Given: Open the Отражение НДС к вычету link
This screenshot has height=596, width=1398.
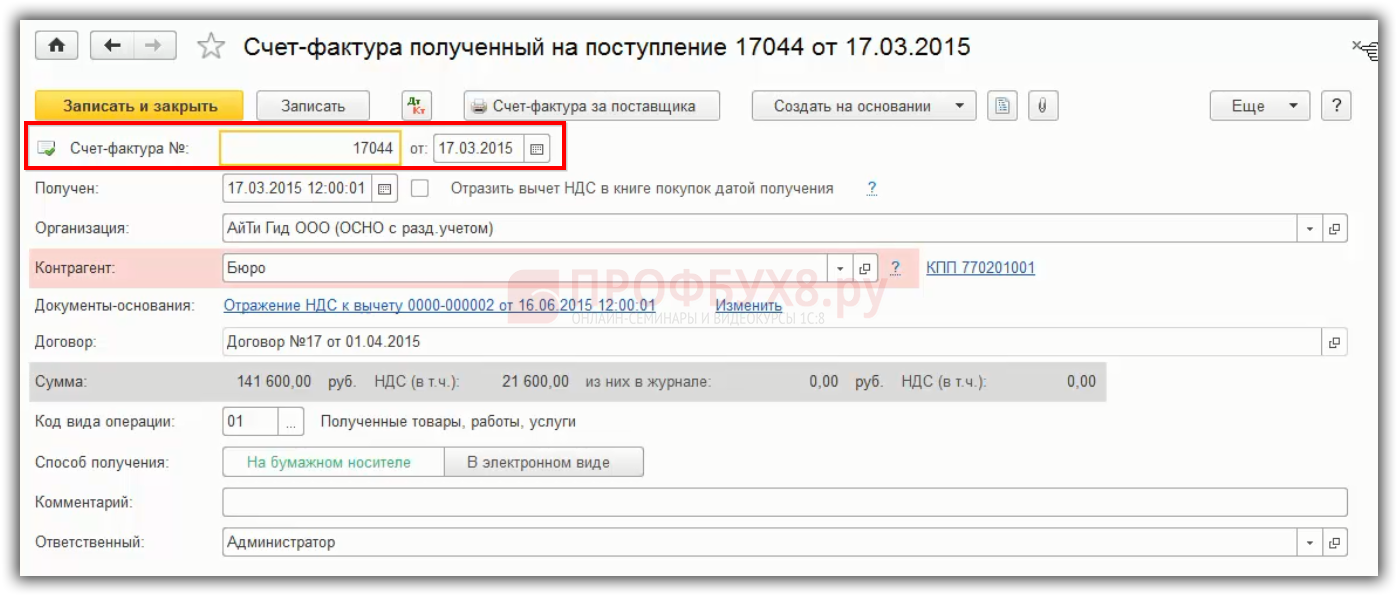Looking at the screenshot, I should click(x=439, y=306).
